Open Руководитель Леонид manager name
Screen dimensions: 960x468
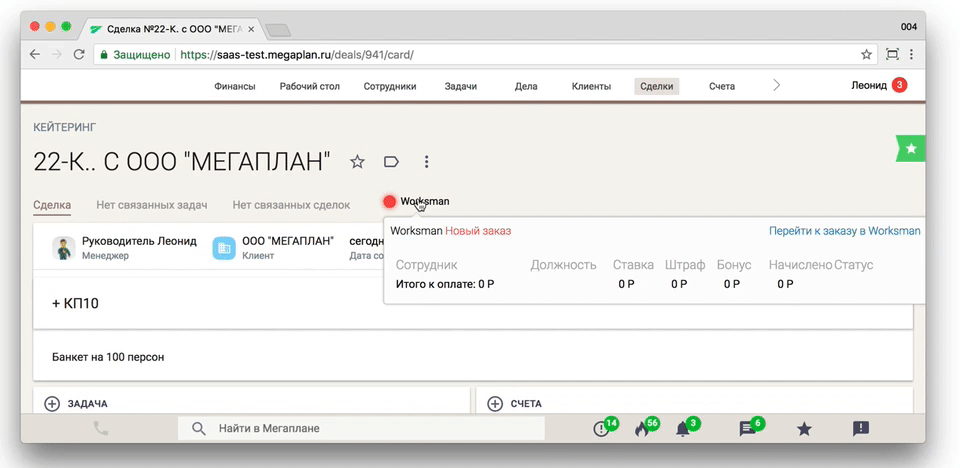pos(139,241)
